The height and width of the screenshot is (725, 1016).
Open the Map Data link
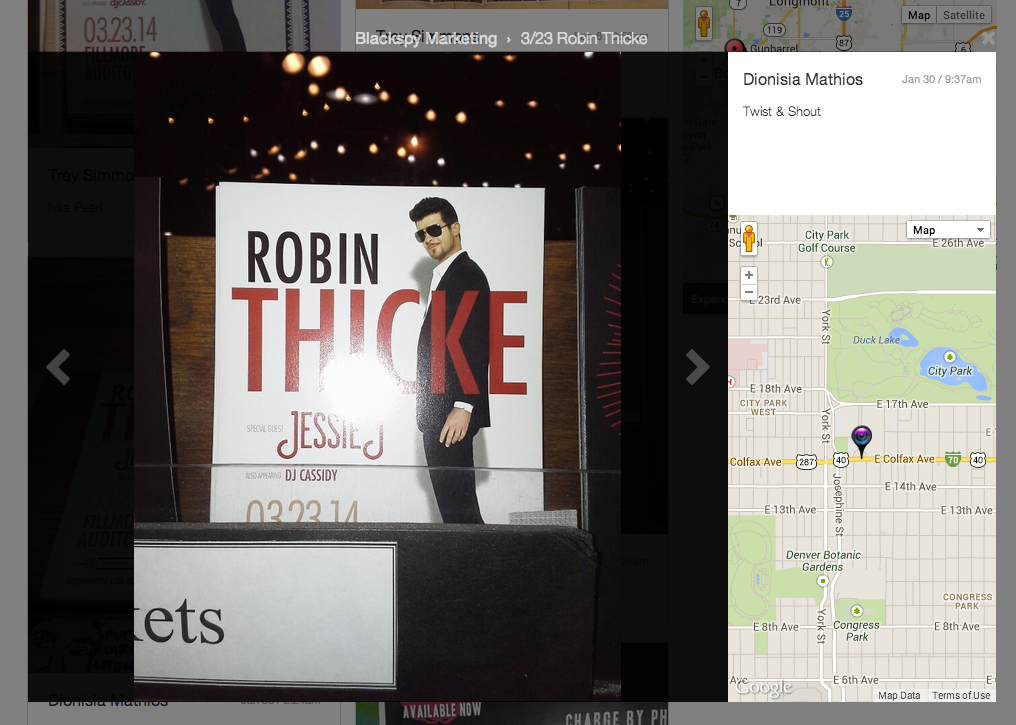coord(899,695)
